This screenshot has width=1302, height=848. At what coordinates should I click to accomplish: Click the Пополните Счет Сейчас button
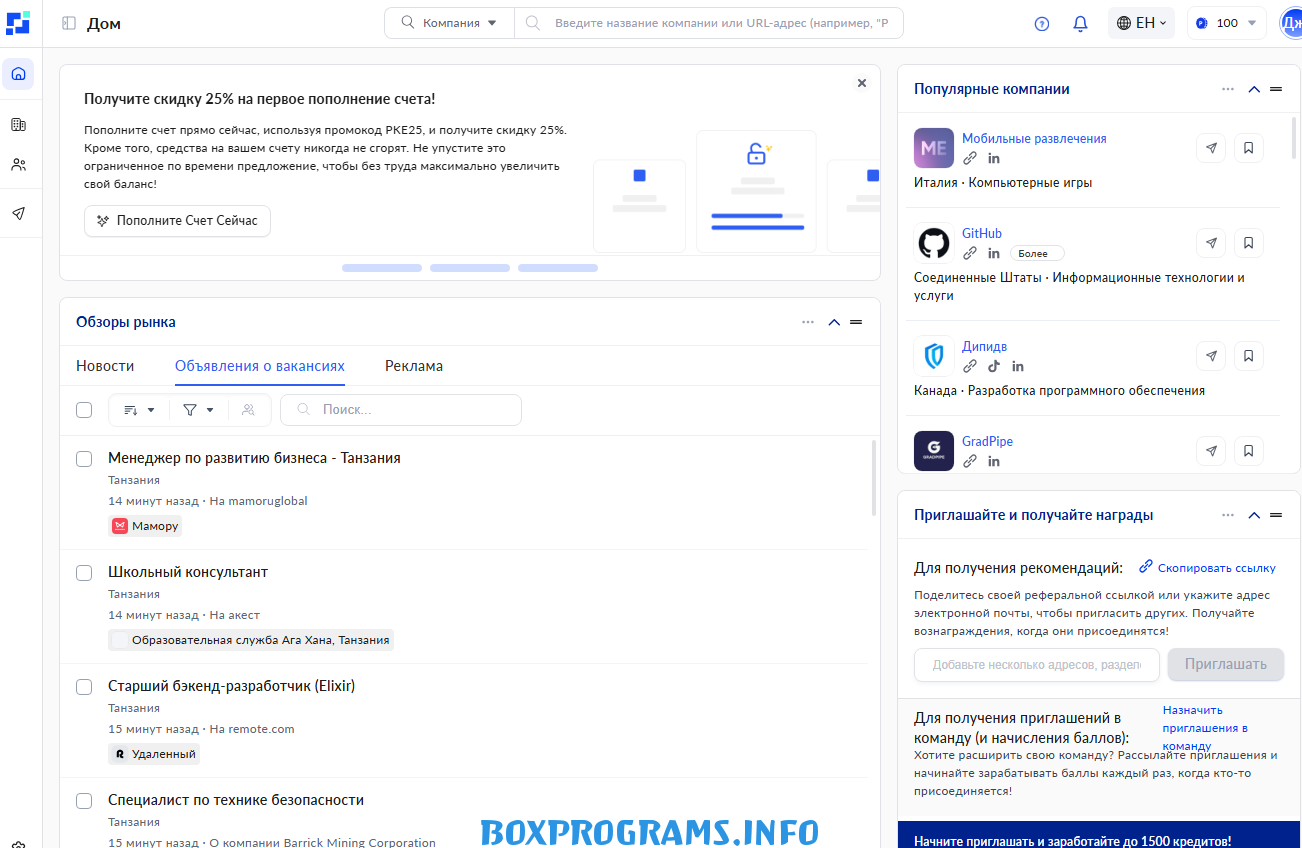177,221
